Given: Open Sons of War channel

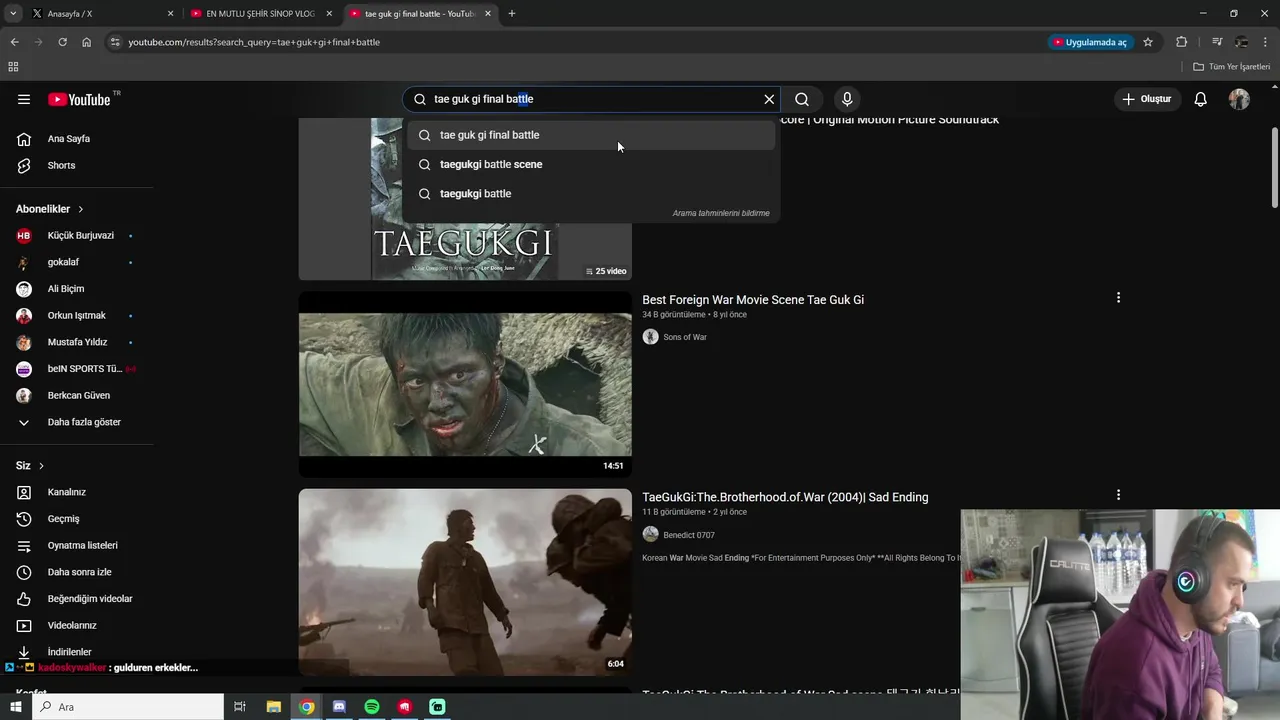Looking at the screenshot, I should 685,337.
